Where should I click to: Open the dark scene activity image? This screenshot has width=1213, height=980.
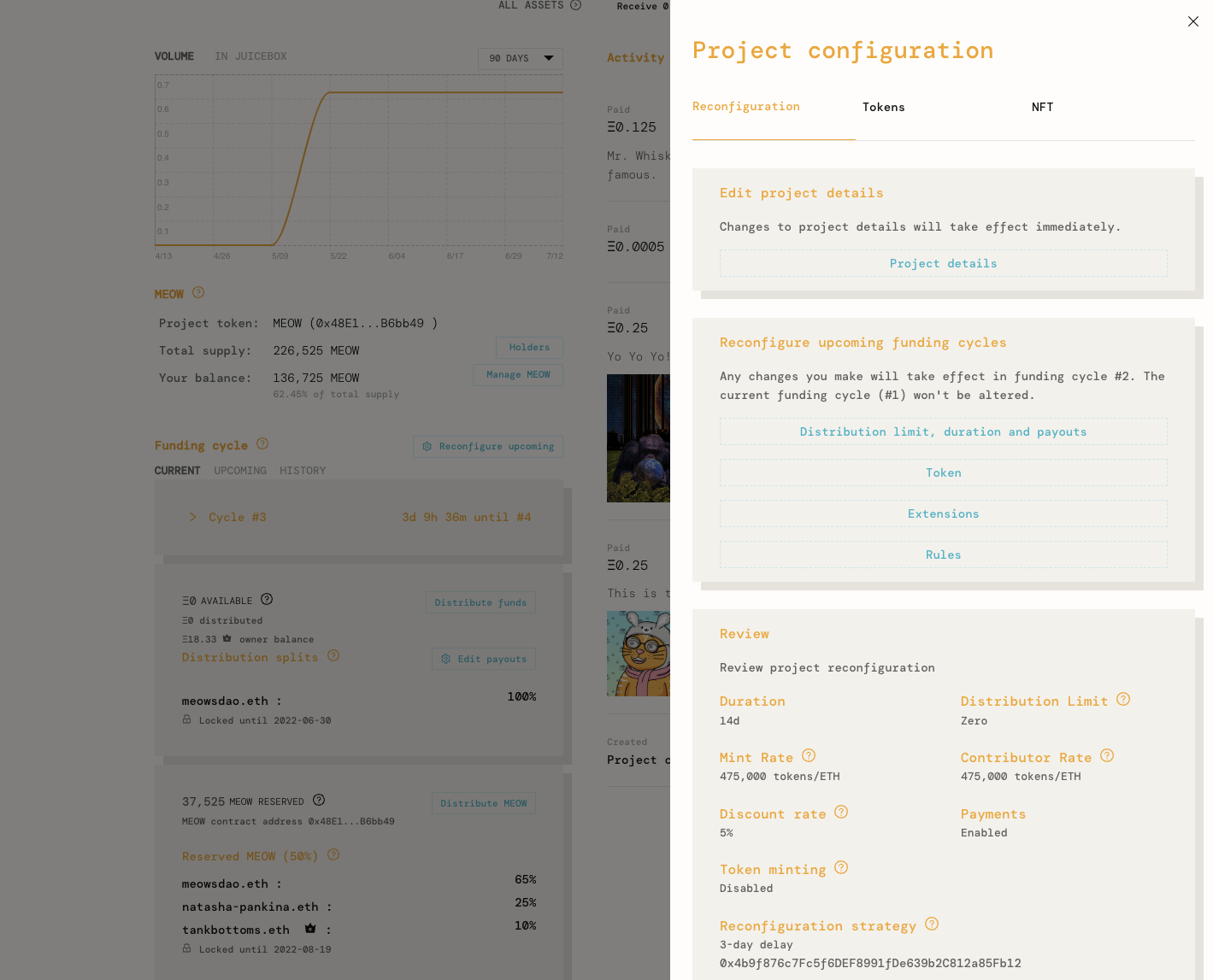(x=639, y=438)
